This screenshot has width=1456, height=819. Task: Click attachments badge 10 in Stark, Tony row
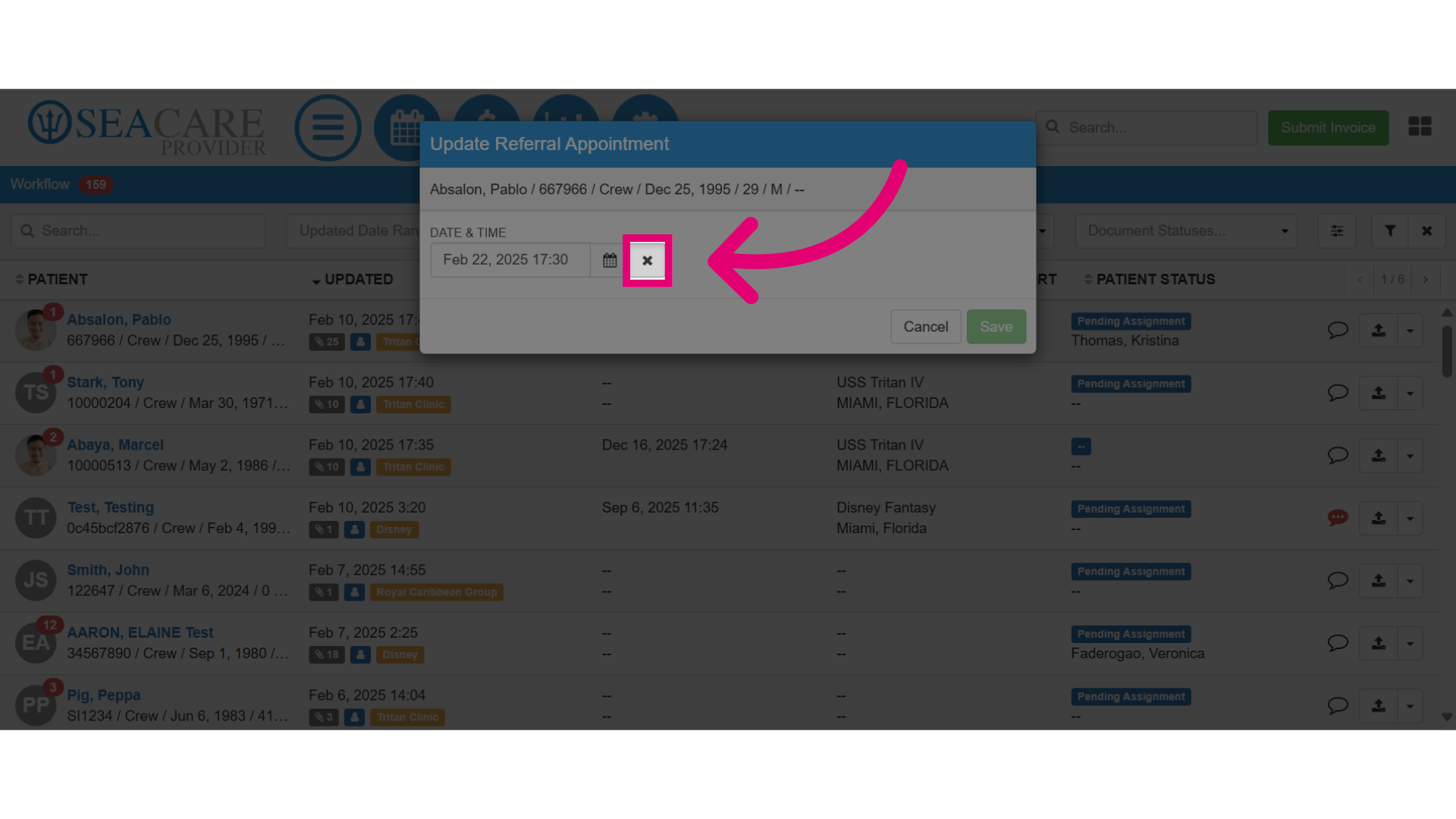[x=327, y=404]
